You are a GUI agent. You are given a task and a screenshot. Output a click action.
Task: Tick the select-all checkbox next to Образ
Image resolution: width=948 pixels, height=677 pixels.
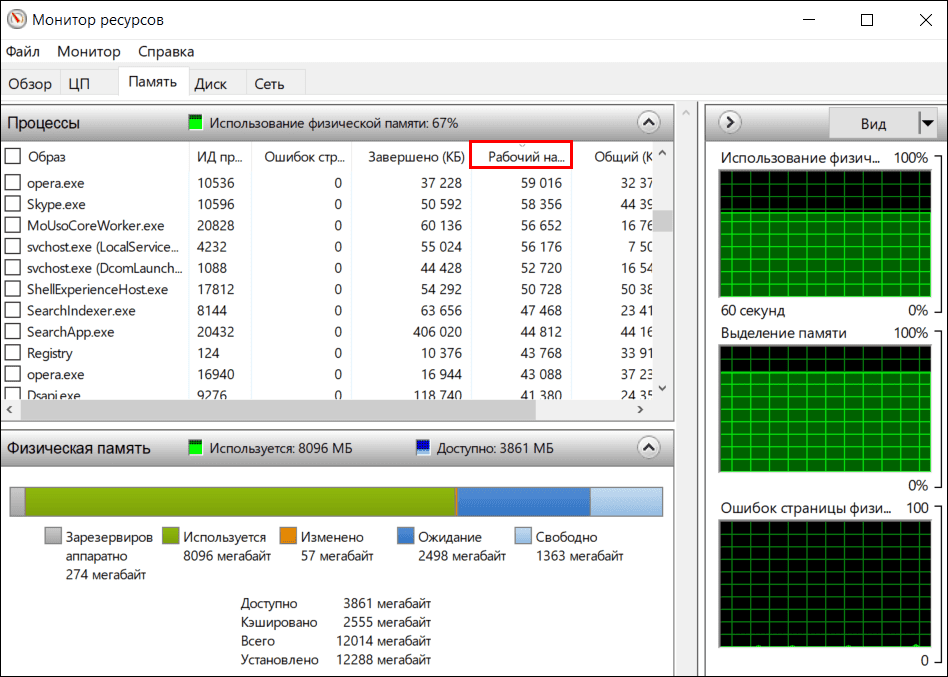(x=13, y=156)
